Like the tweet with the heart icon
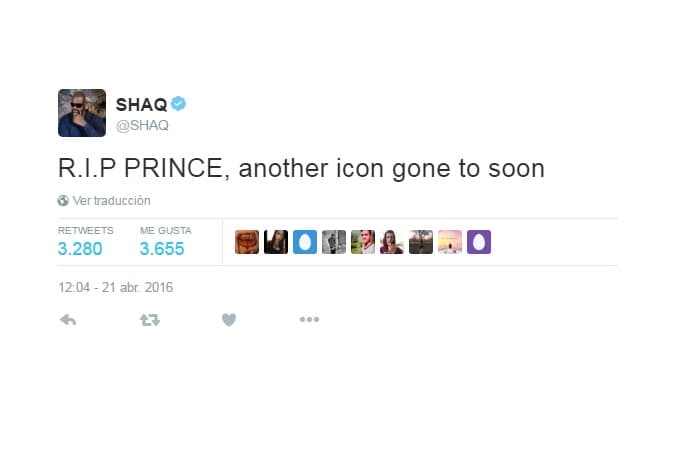This screenshot has width=692, height=472. (229, 320)
